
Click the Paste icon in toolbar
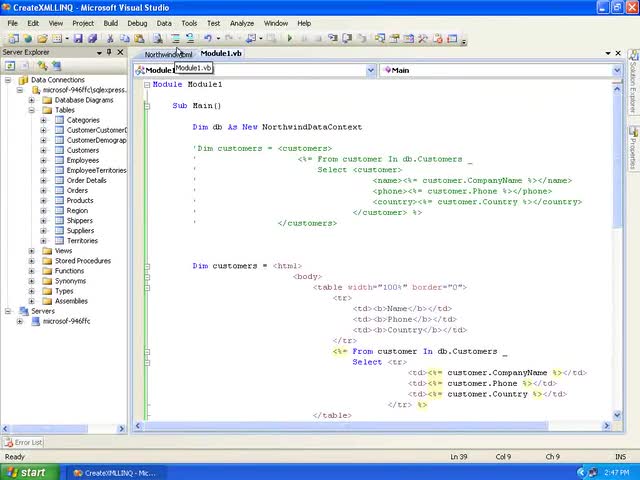click(139, 39)
